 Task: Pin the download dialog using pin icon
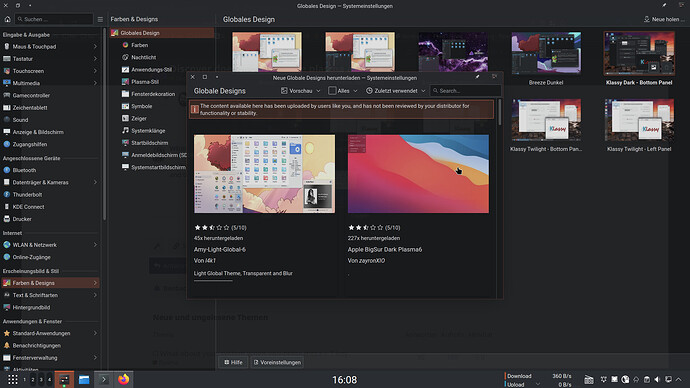coord(477,77)
